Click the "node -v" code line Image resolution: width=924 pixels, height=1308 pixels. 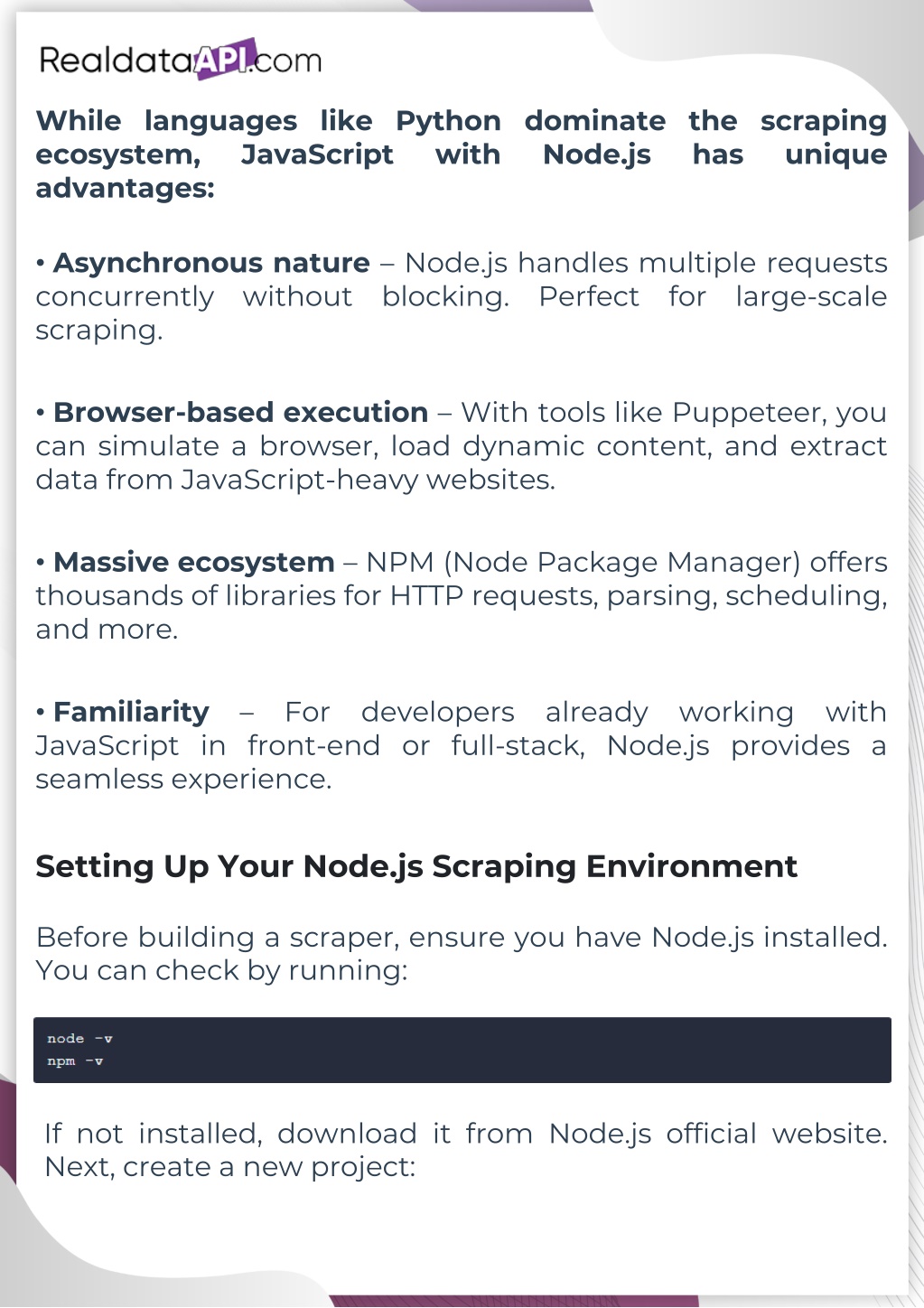click(x=79, y=1039)
